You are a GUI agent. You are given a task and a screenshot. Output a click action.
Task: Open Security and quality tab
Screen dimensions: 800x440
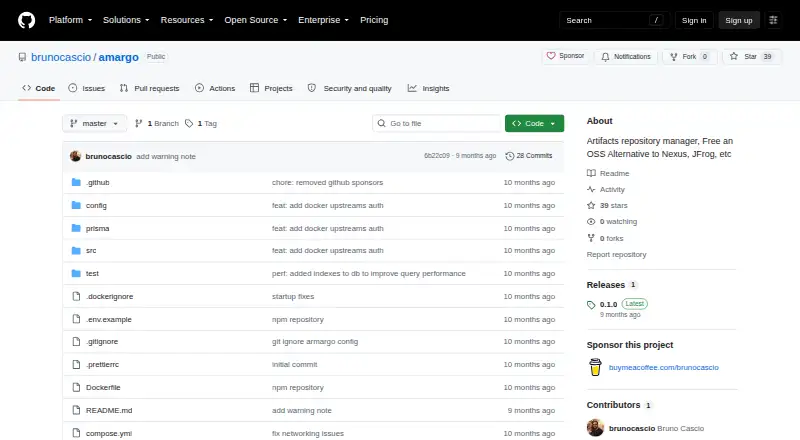click(x=349, y=88)
